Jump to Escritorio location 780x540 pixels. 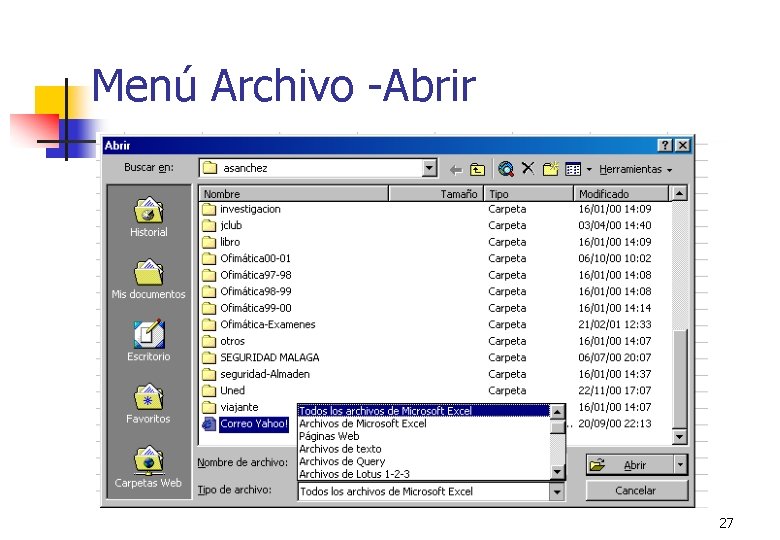tap(148, 341)
